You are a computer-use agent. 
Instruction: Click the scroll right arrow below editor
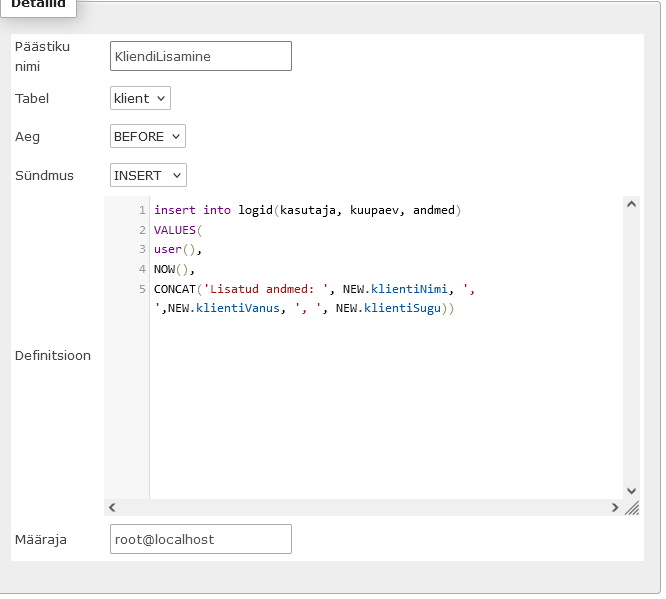coord(615,507)
